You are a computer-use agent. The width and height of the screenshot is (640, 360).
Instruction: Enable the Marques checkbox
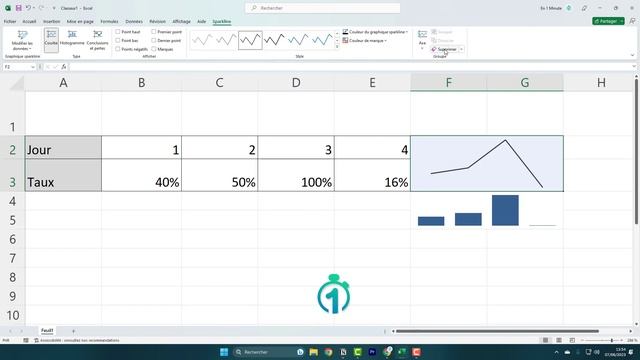tap(153, 49)
